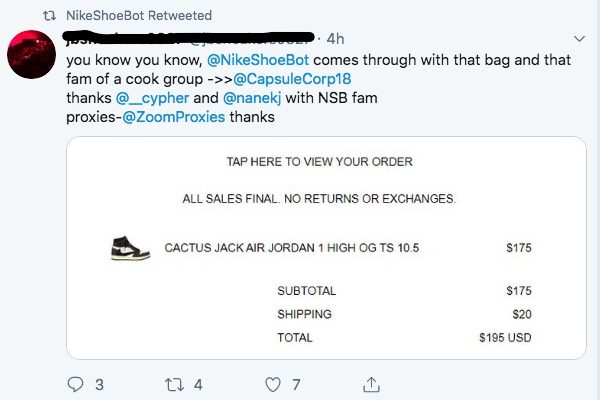Image resolution: width=600 pixels, height=400 pixels.
Task: Open the 4h tweet timestamp
Action: (x=335, y=39)
